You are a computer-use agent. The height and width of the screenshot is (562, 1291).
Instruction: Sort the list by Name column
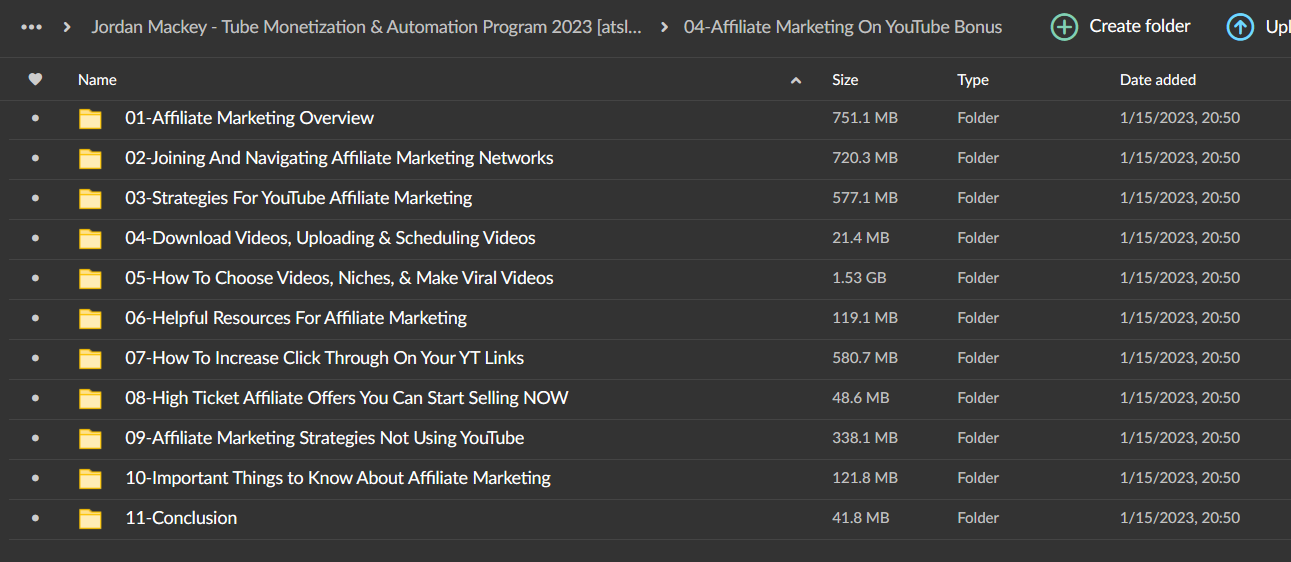97,80
